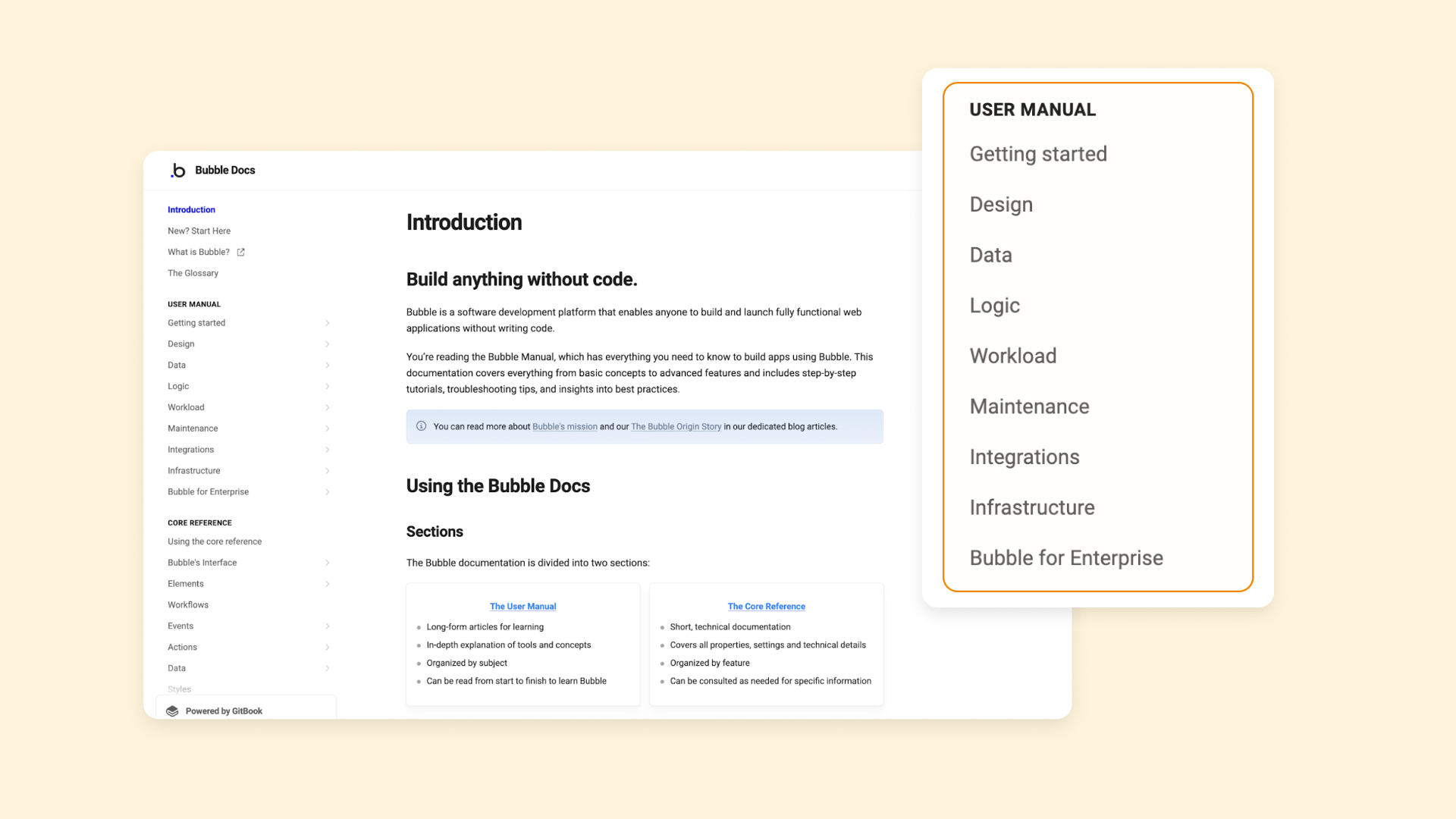Click the GitBook icon at sidebar bottom

(x=171, y=711)
